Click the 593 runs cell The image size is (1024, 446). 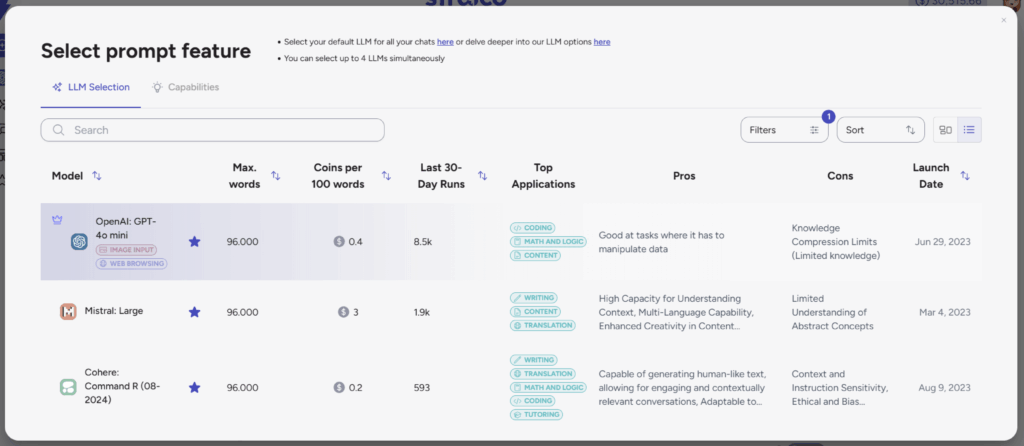click(422, 387)
